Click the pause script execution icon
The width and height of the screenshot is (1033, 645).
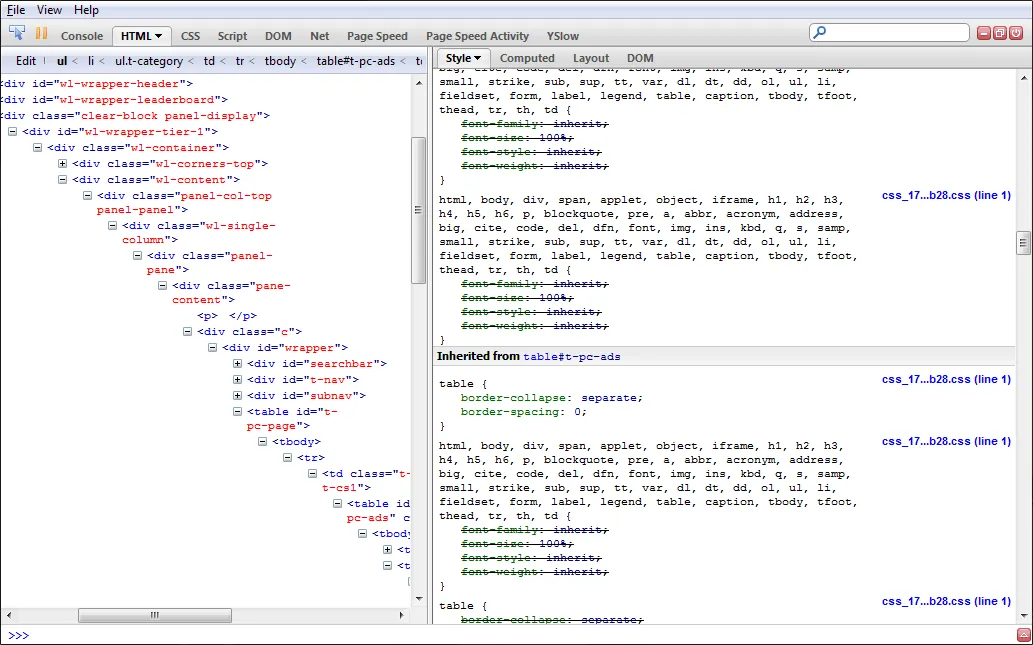coord(42,33)
